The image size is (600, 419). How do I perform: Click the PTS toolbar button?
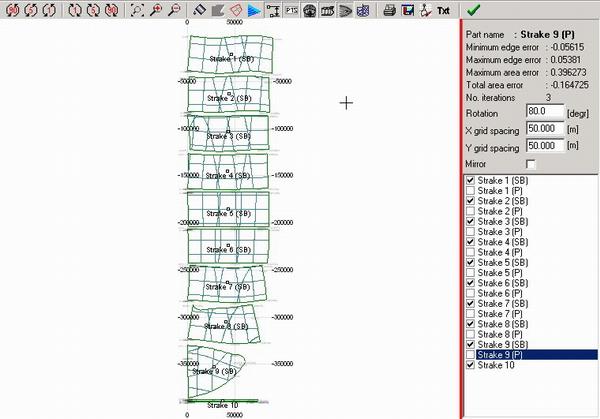tap(291, 11)
